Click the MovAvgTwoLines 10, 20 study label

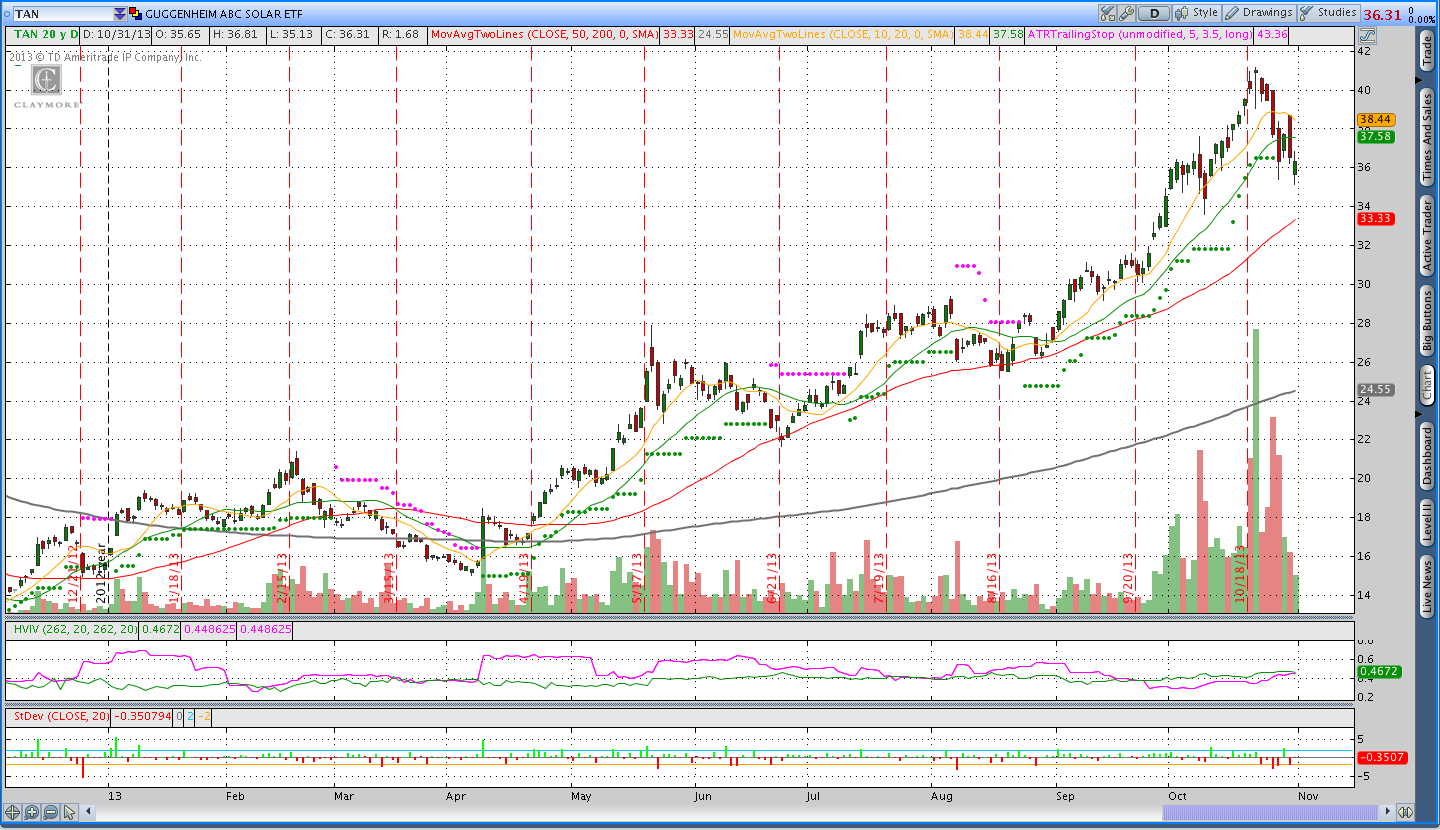[x=843, y=34]
